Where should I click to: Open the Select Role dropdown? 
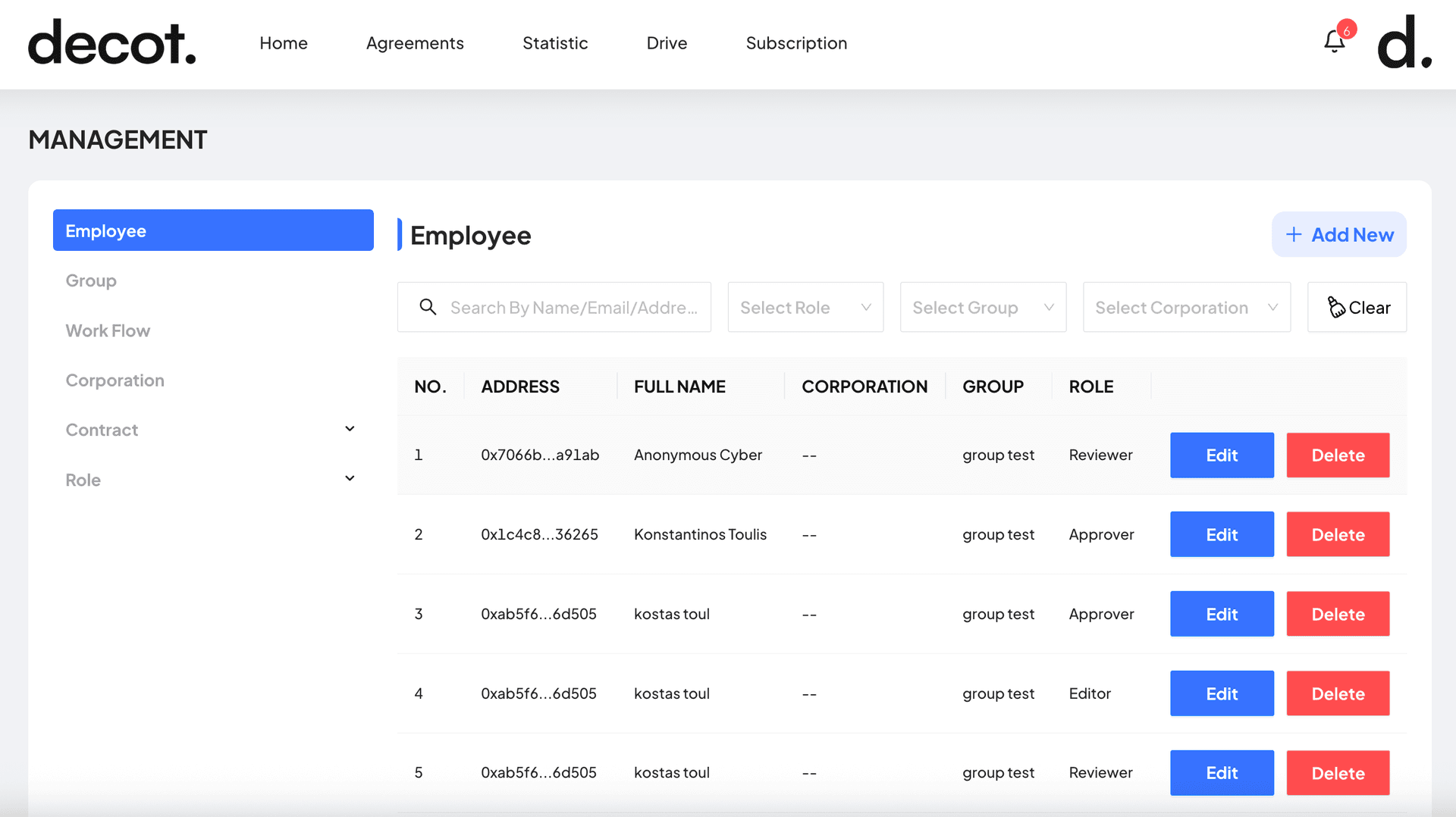[x=805, y=307]
